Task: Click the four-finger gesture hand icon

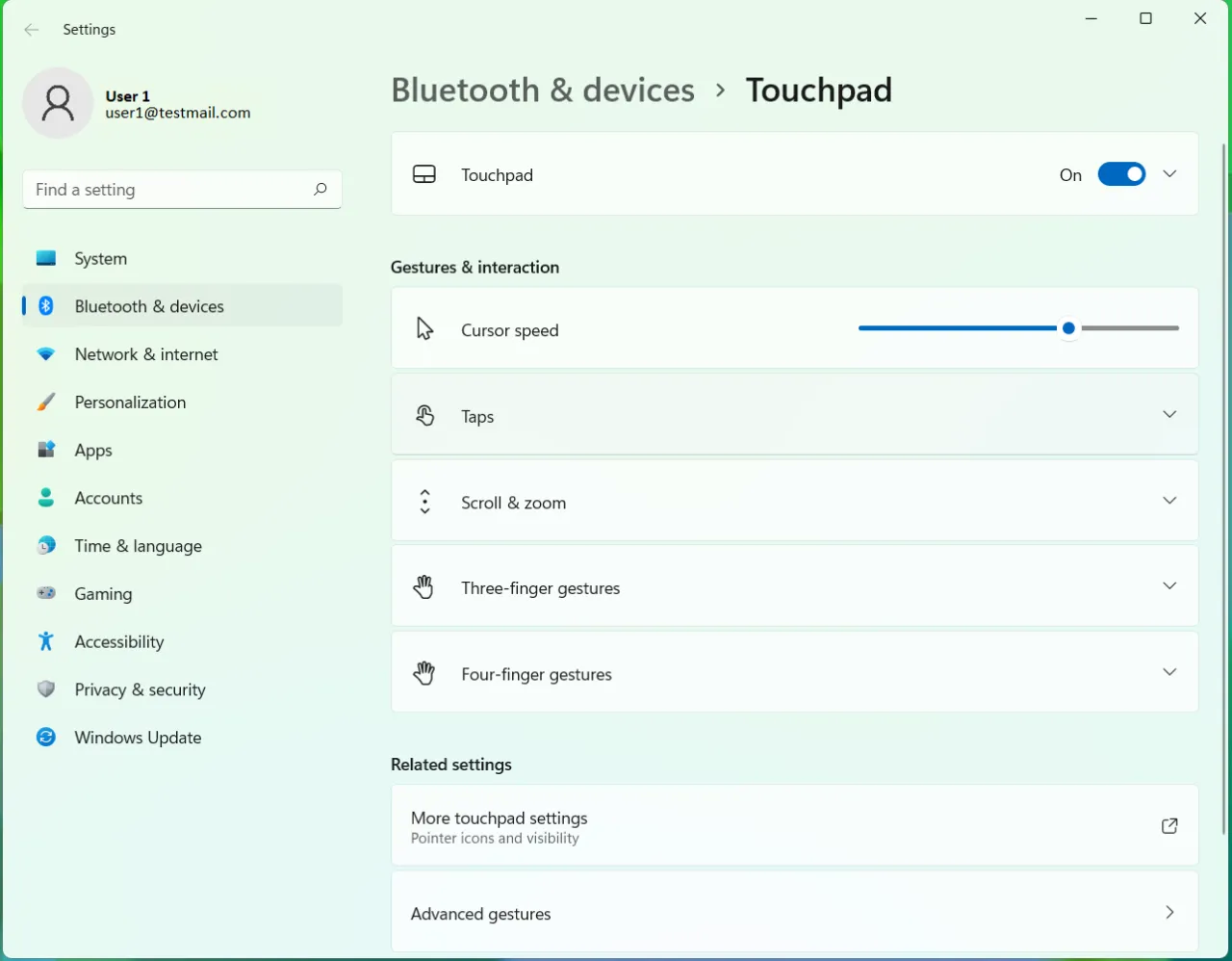Action: click(424, 672)
